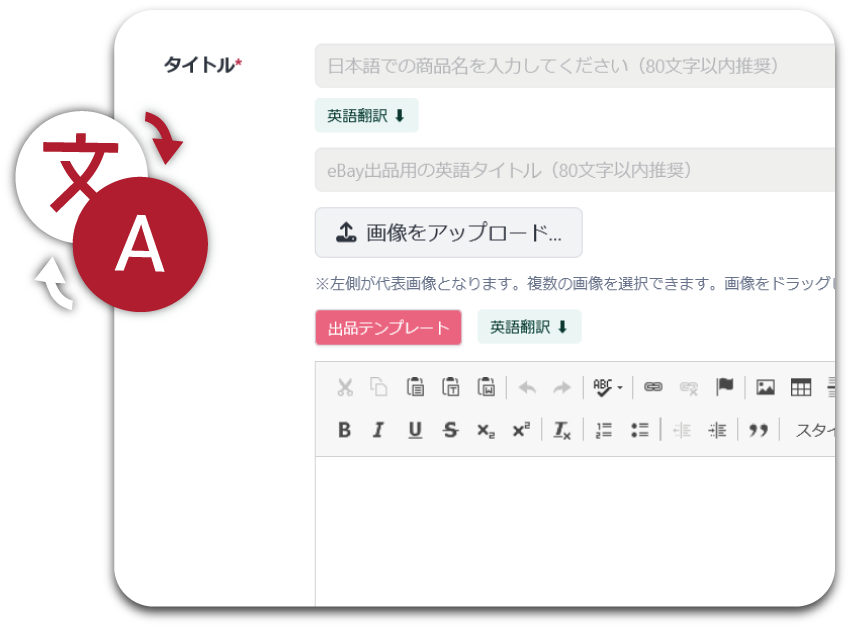Toggle strikethrough text formatting
This screenshot has height=628, width=850.
click(450, 430)
